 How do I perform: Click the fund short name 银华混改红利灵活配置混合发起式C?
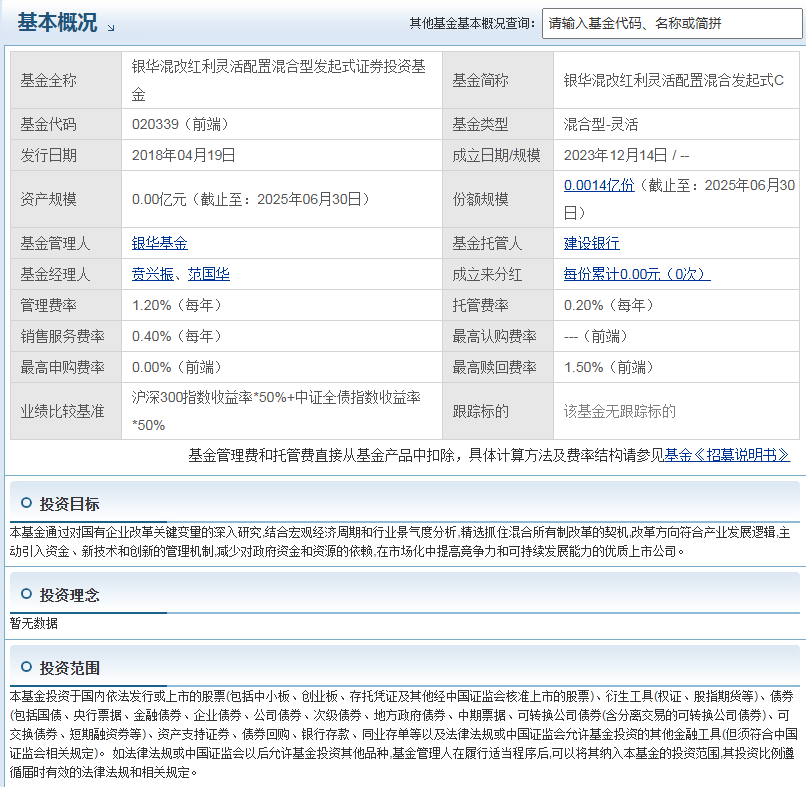(x=674, y=80)
